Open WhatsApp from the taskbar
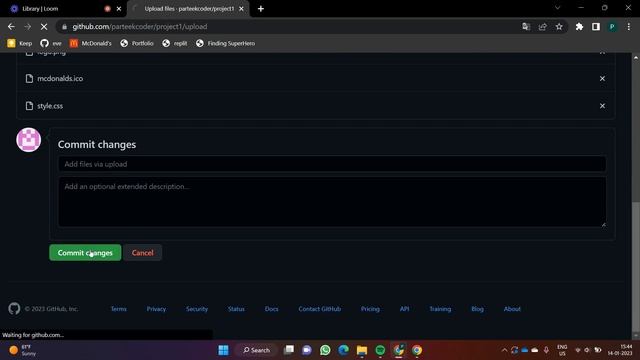 [x=325, y=350]
